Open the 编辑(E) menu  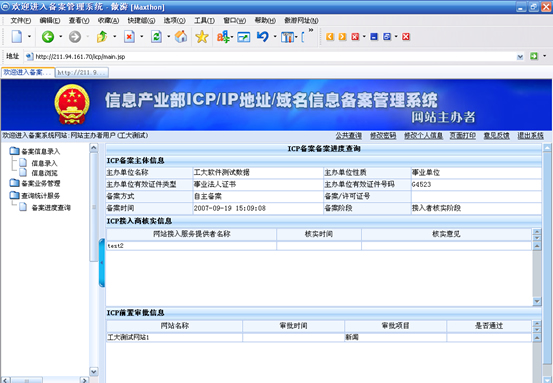pos(50,20)
